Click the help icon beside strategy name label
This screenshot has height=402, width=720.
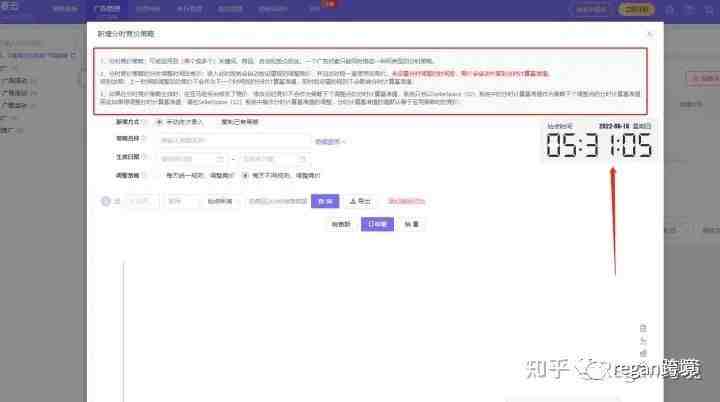144,138
